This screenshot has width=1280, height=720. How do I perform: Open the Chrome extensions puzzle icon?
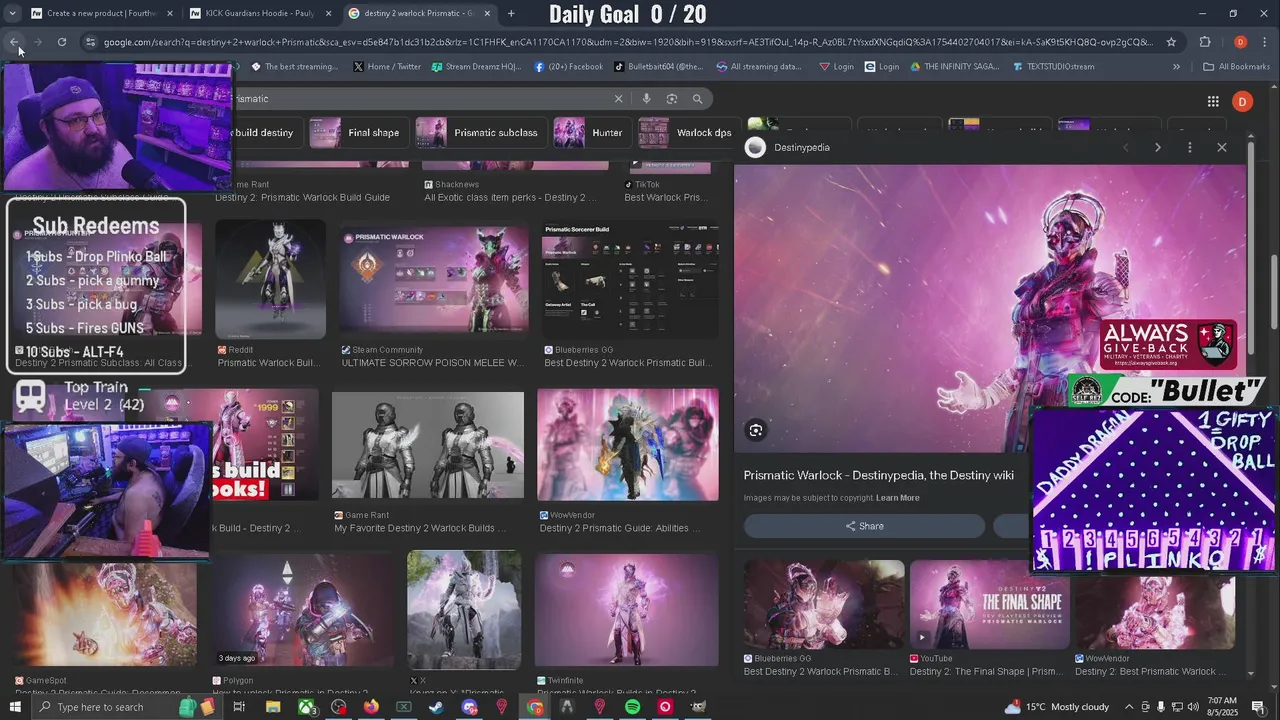[1205, 42]
